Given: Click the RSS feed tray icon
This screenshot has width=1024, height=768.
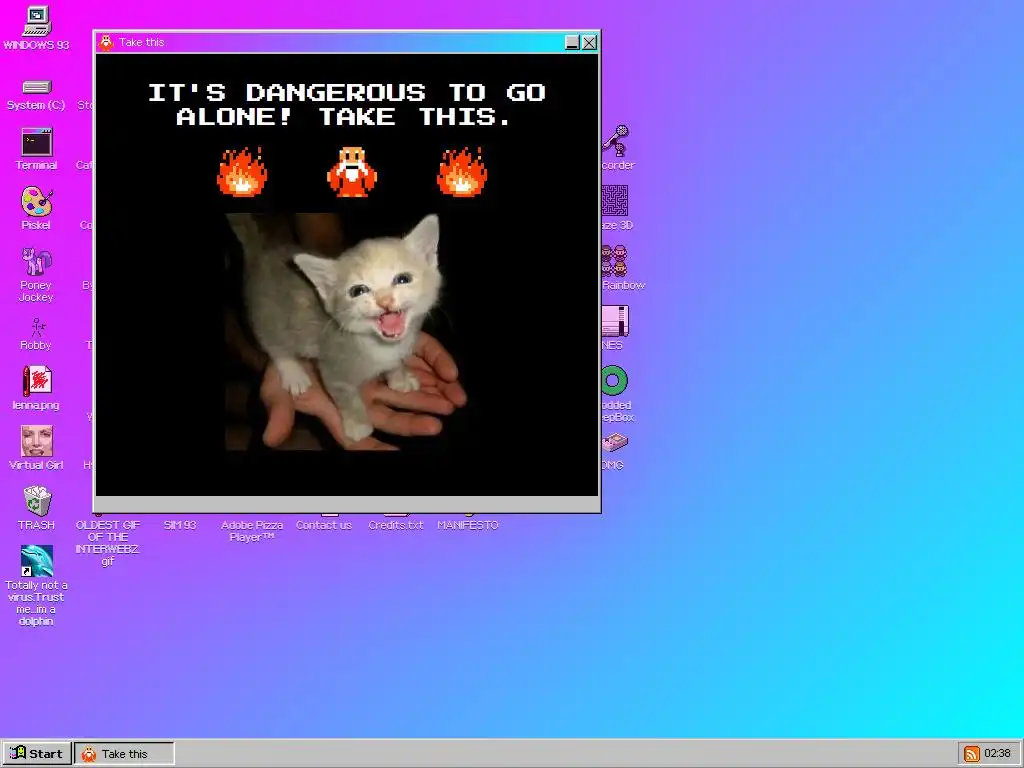Looking at the screenshot, I should pos(972,754).
